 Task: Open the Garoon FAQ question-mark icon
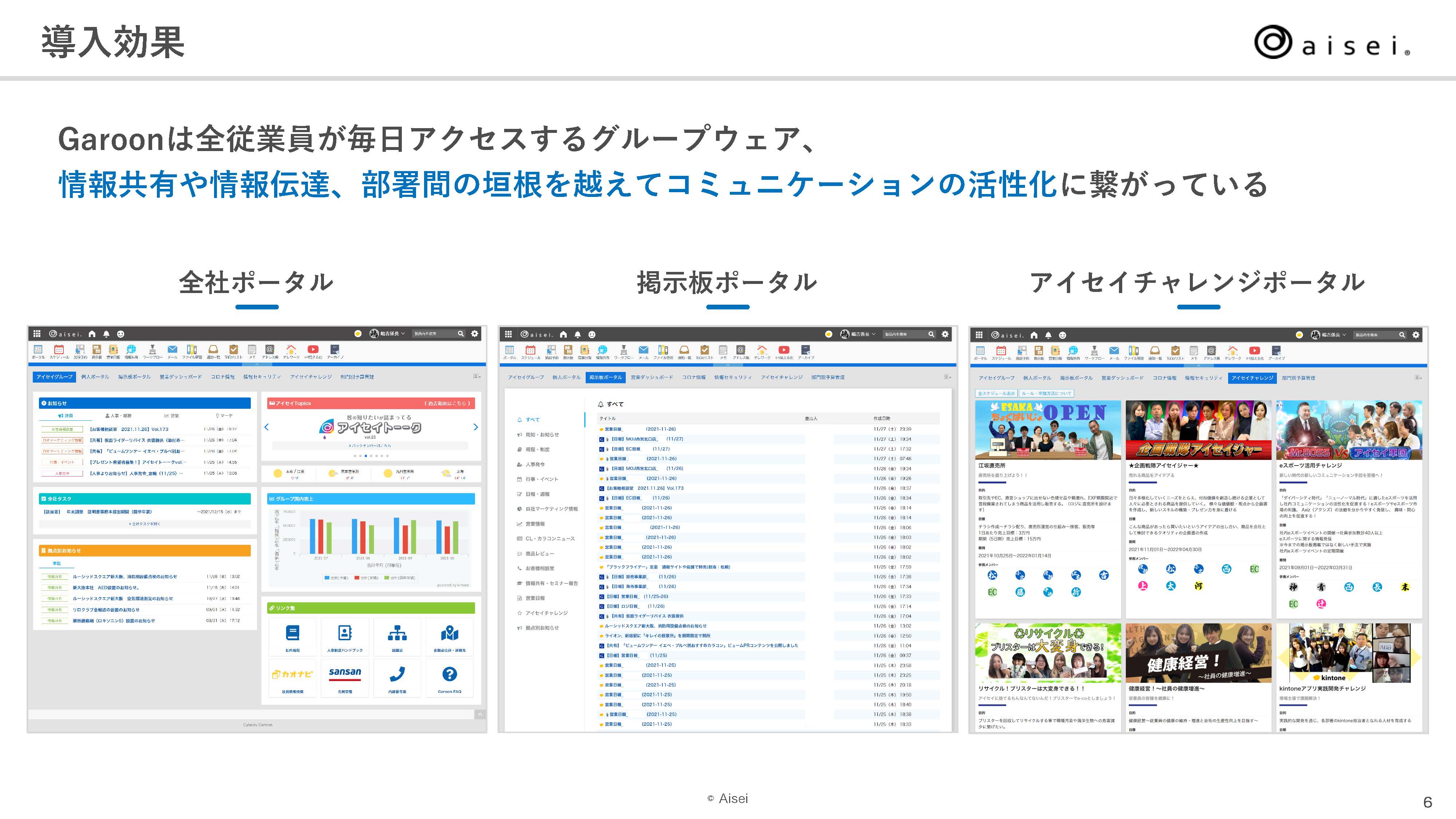click(449, 674)
